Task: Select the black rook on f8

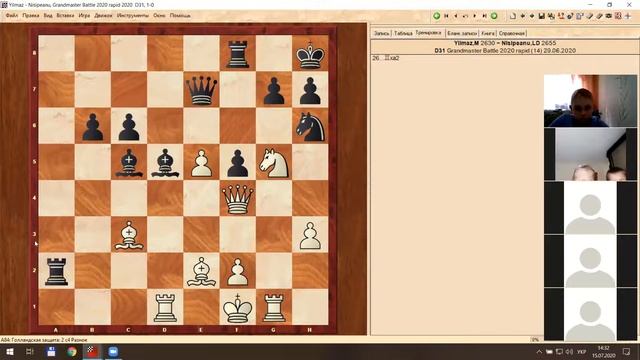Action: [x=238, y=54]
